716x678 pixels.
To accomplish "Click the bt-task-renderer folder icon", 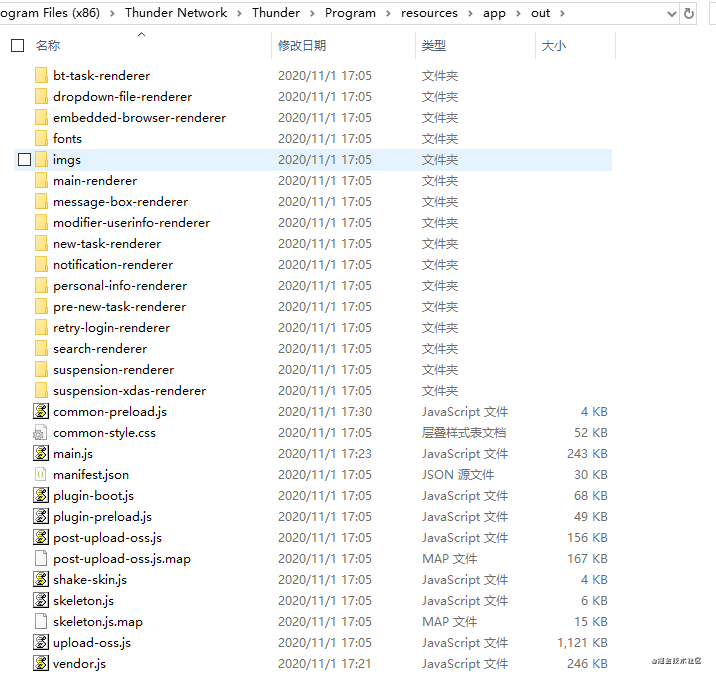I will tap(41, 75).
